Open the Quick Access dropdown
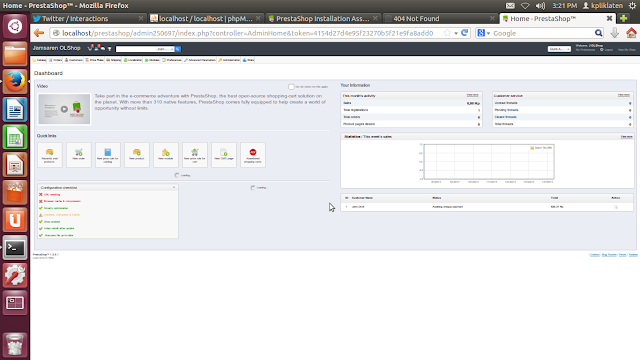The width and height of the screenshot is (640, 360). coord(559,49)
